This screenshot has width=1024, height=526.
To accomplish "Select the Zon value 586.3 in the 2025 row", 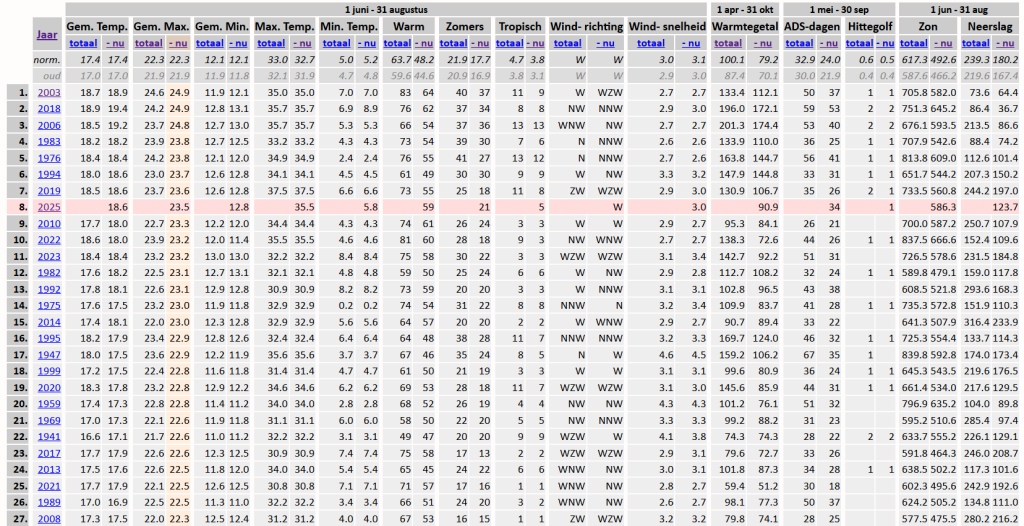I will (943, 207).
